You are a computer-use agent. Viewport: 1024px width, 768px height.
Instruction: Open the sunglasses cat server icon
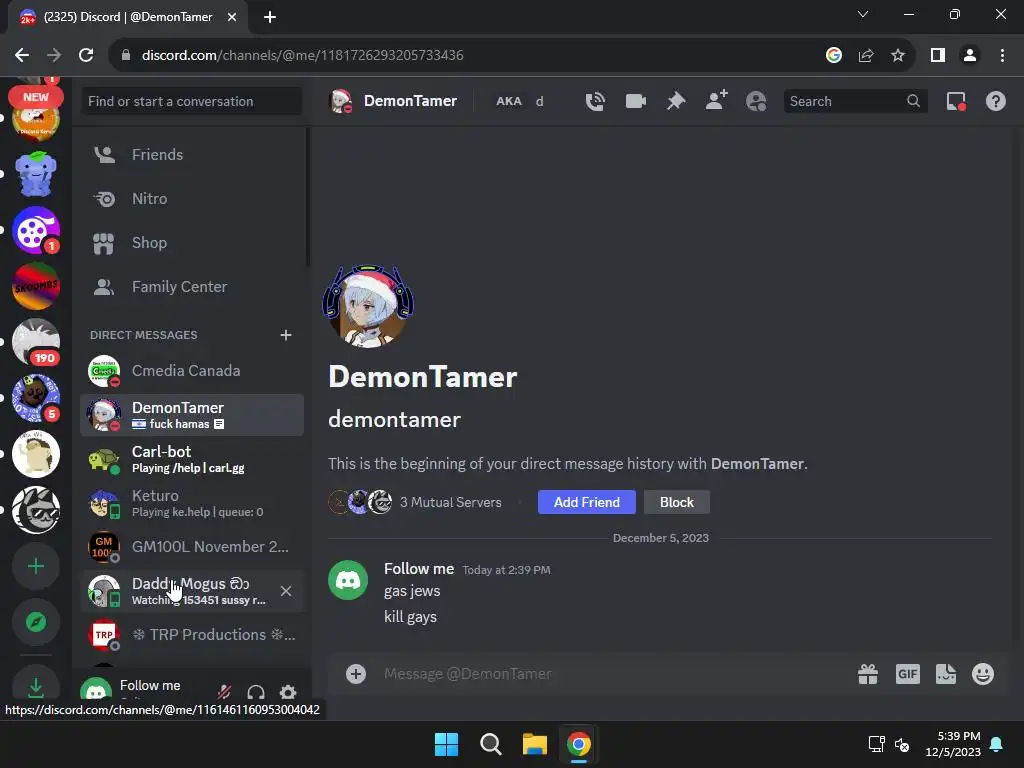(36, 510)
